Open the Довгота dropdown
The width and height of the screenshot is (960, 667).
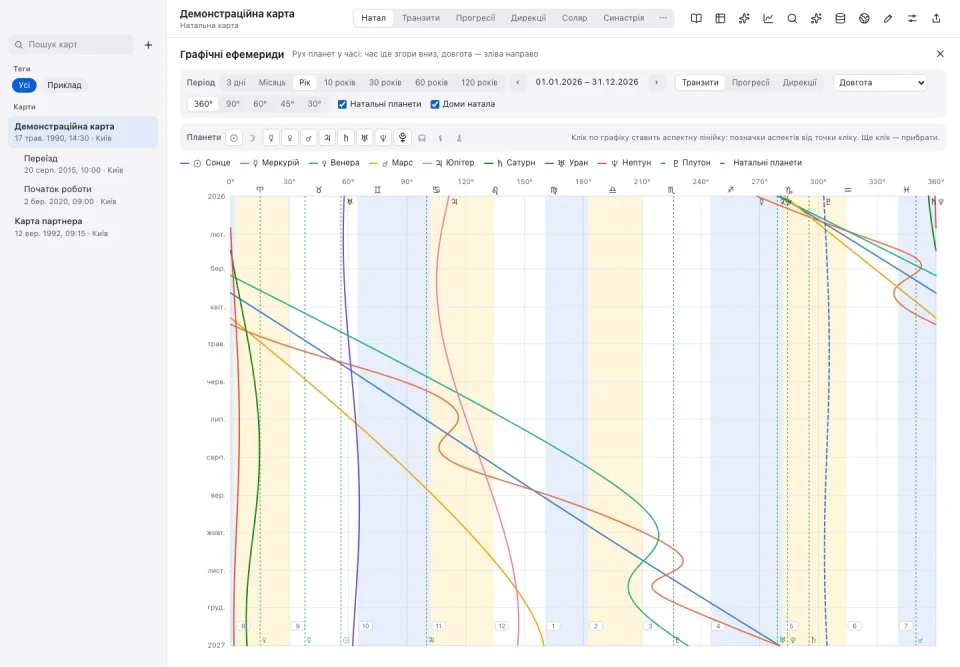[x=880, y=83]
